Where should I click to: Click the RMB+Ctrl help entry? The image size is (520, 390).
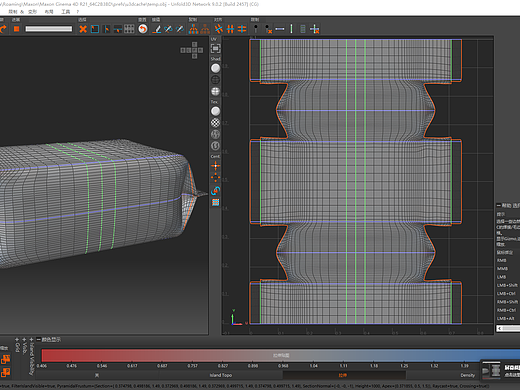coord(506,310)
